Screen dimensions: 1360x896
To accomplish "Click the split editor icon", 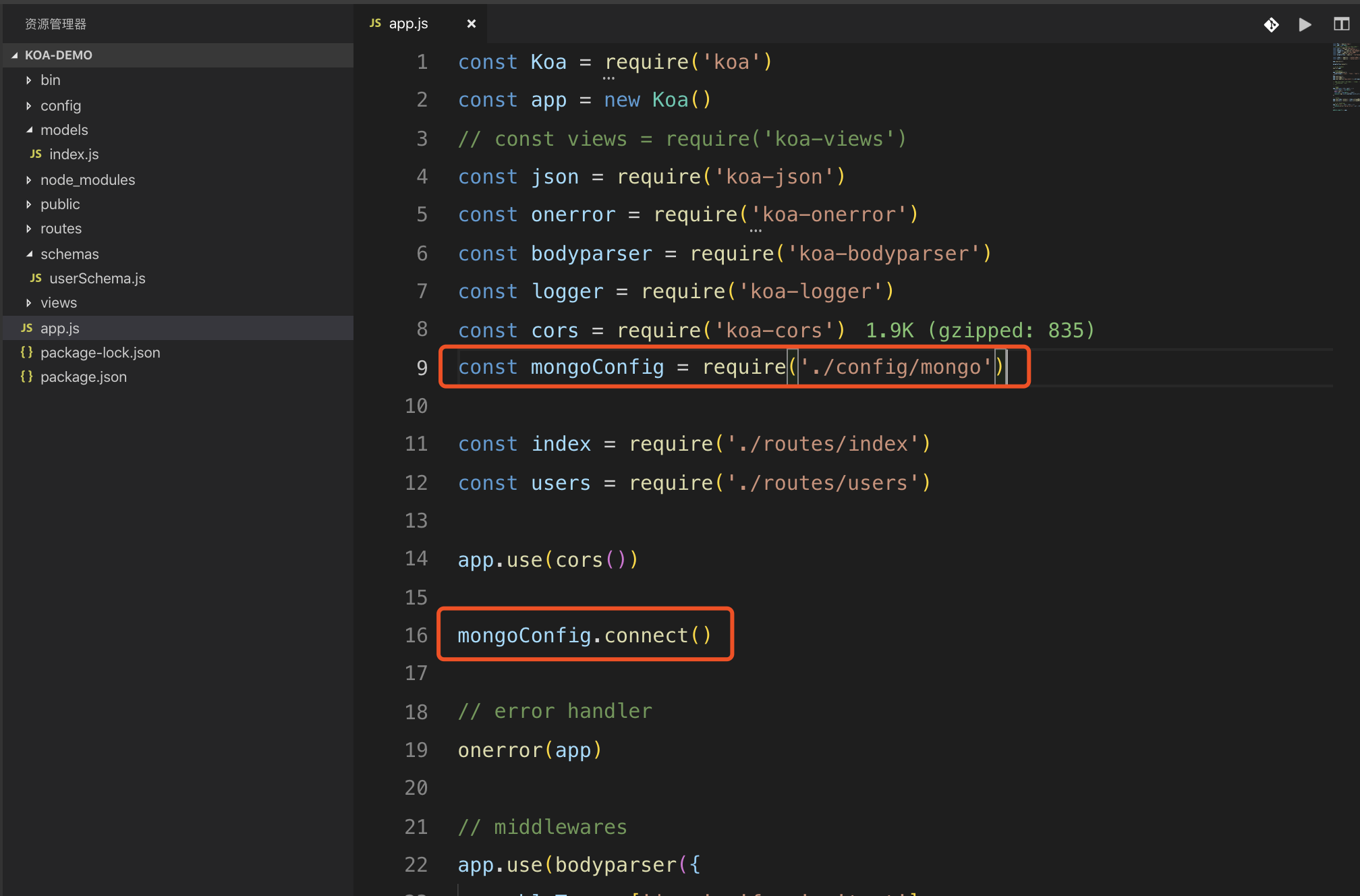I will point(1341,24).
